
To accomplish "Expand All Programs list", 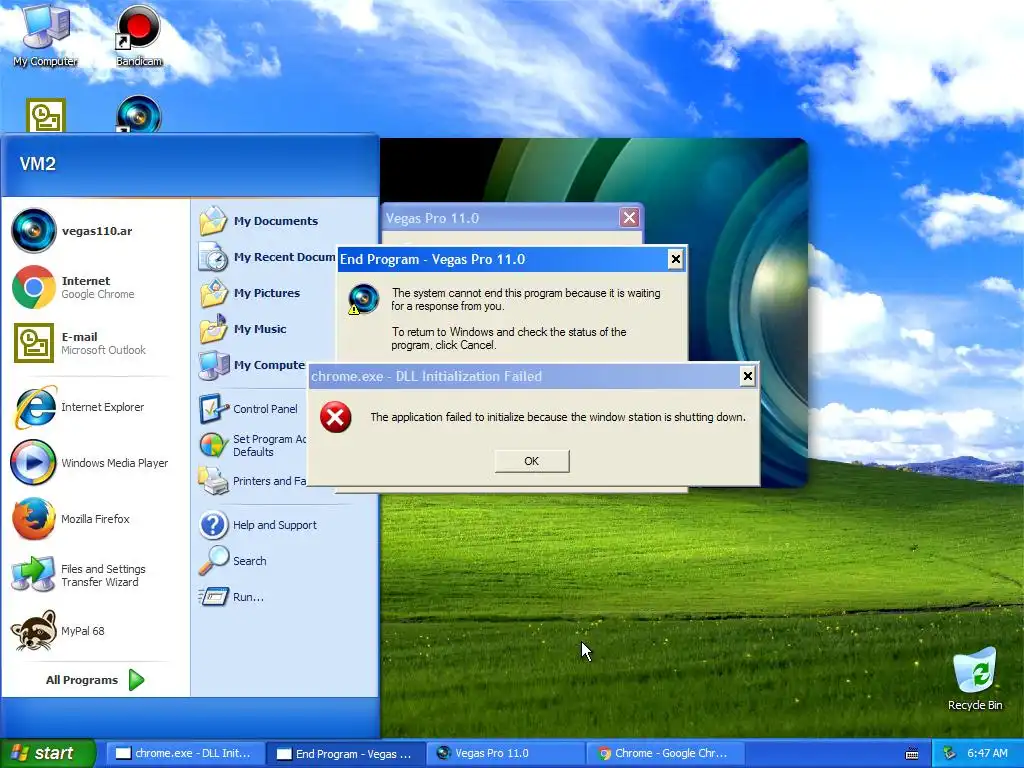I will pyautogui.click(x=95, y=680).
